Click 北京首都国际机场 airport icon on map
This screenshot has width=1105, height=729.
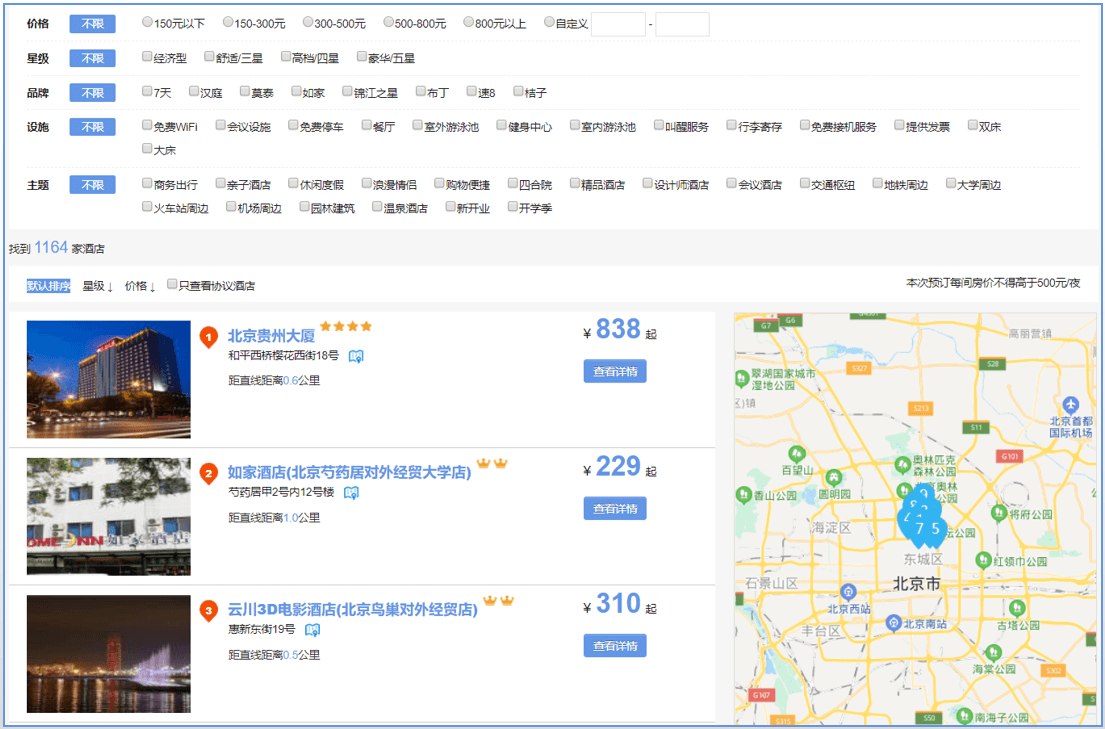[1070, 405]
